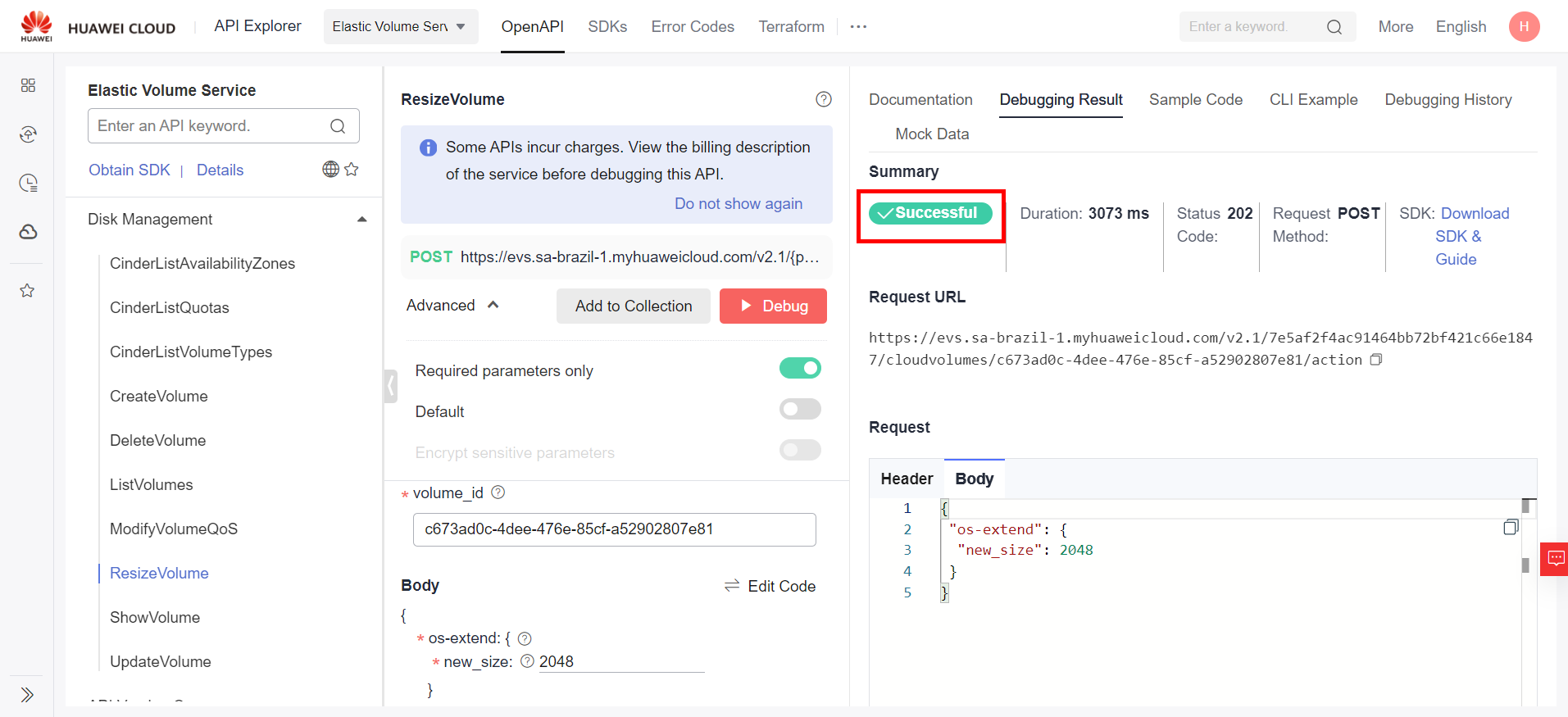Screen dimensions: 1568x717
Task: Click the volume_id input field
Action: (614, 529)
